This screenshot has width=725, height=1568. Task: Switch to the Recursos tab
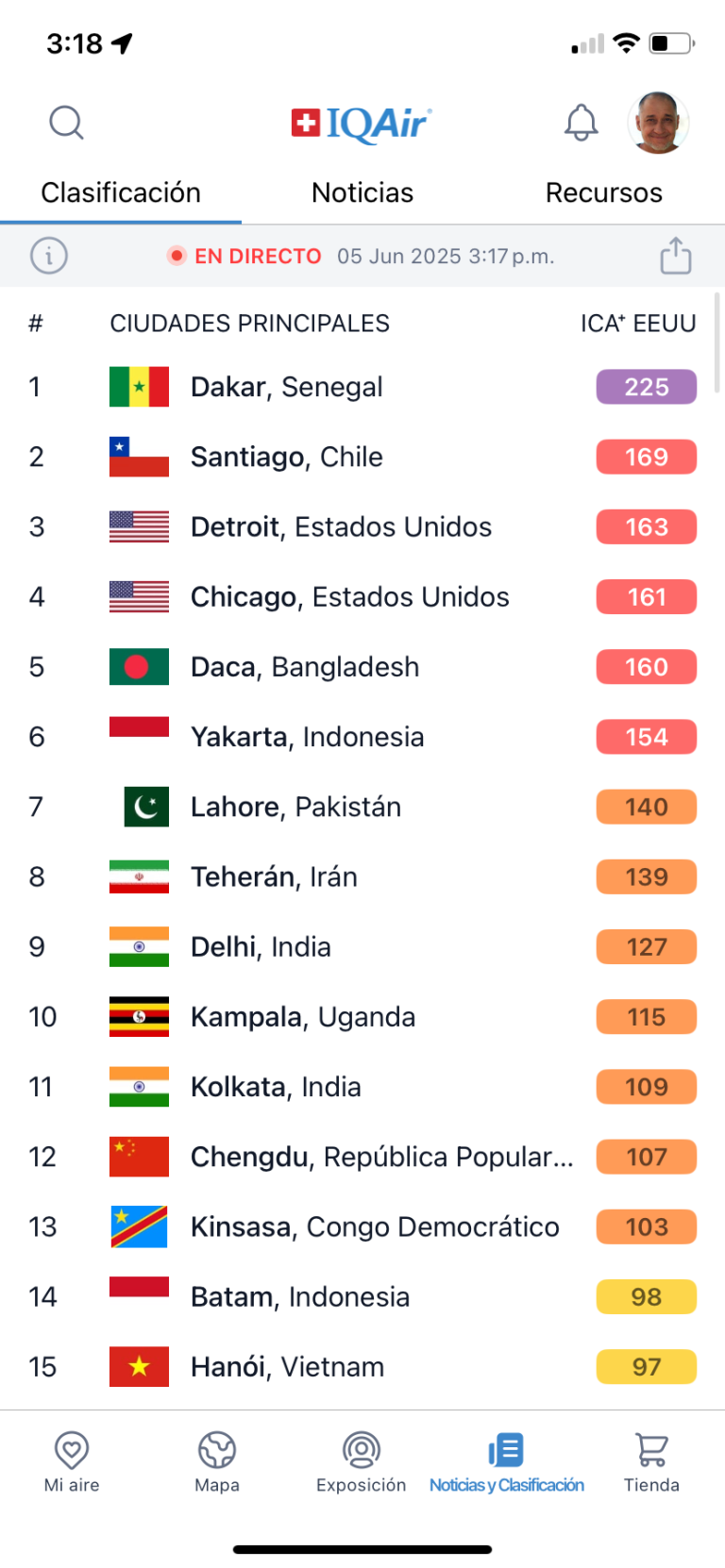pos(604,192)
